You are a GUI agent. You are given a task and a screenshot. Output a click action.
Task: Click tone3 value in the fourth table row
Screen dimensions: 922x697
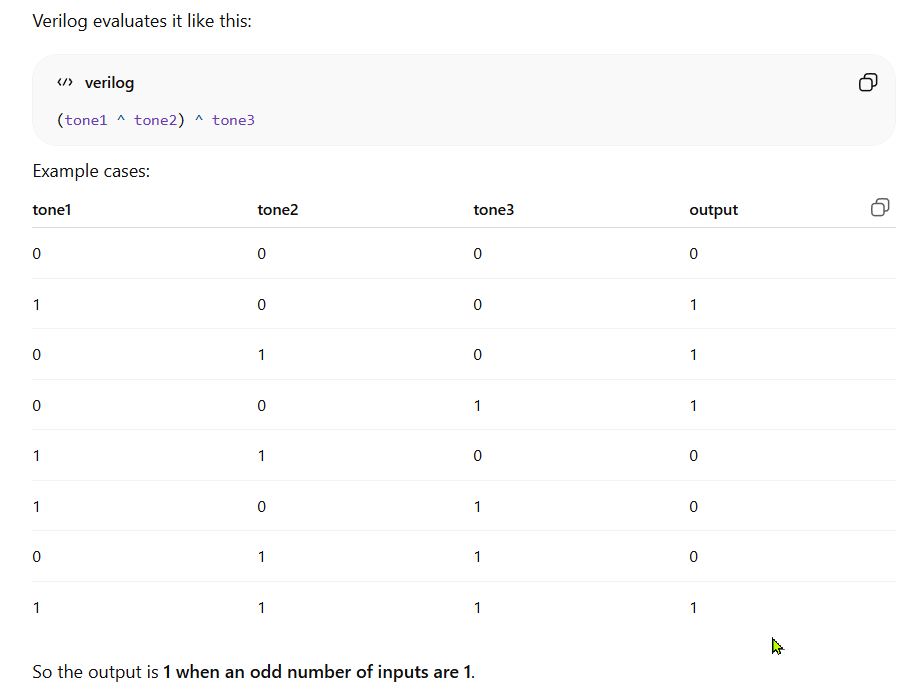[477, 406]
